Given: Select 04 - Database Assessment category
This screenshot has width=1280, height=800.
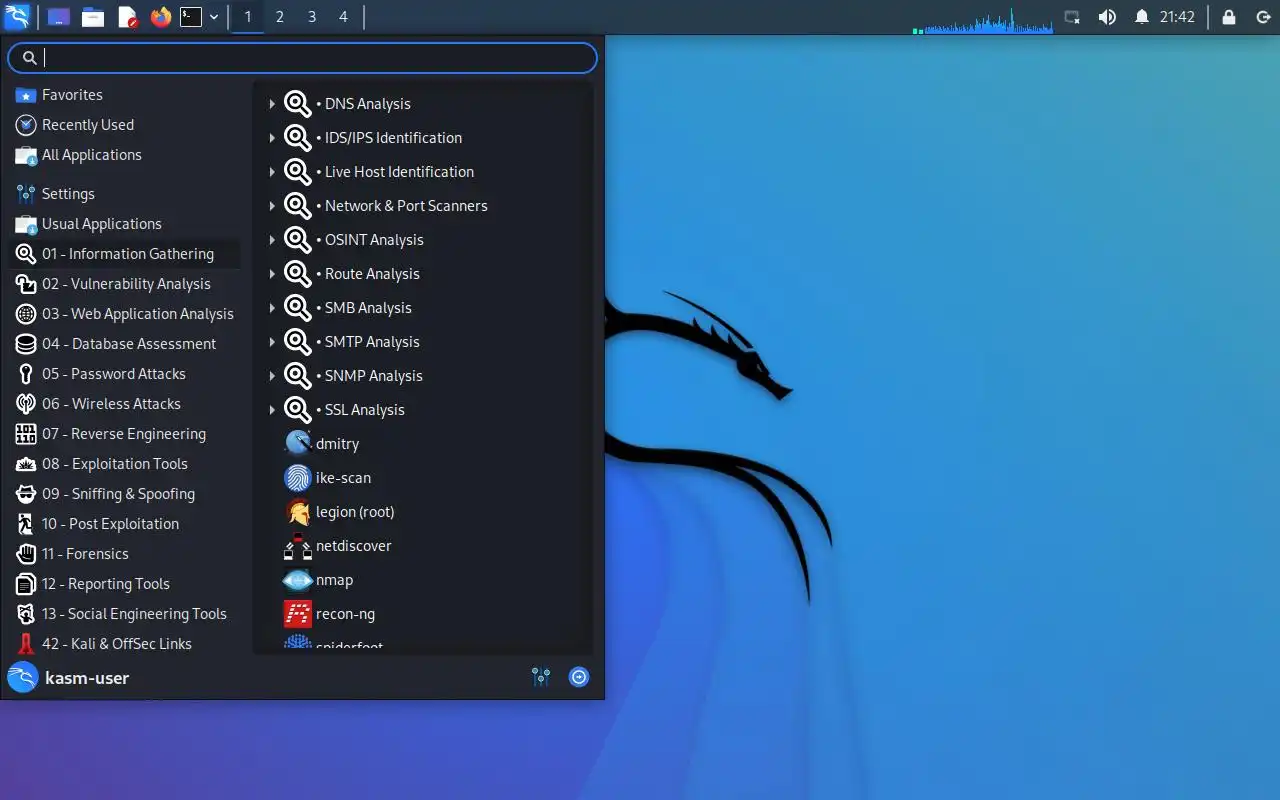Looking at the screenshot, I should (125, 344).
